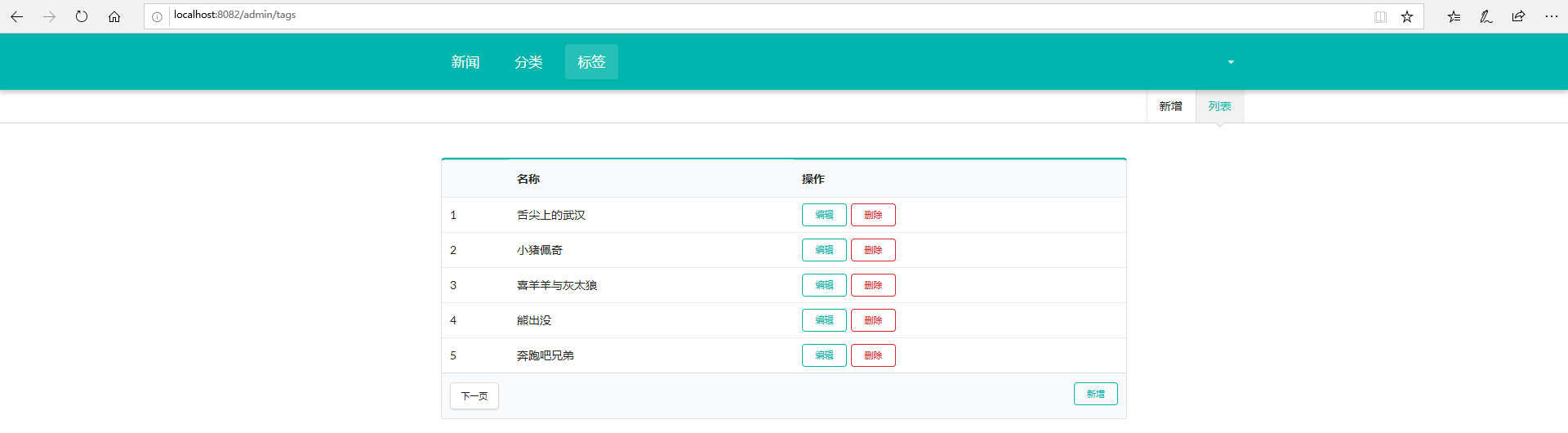
Task: Click row number 1 in the table
Action: (x=453, y=215)
